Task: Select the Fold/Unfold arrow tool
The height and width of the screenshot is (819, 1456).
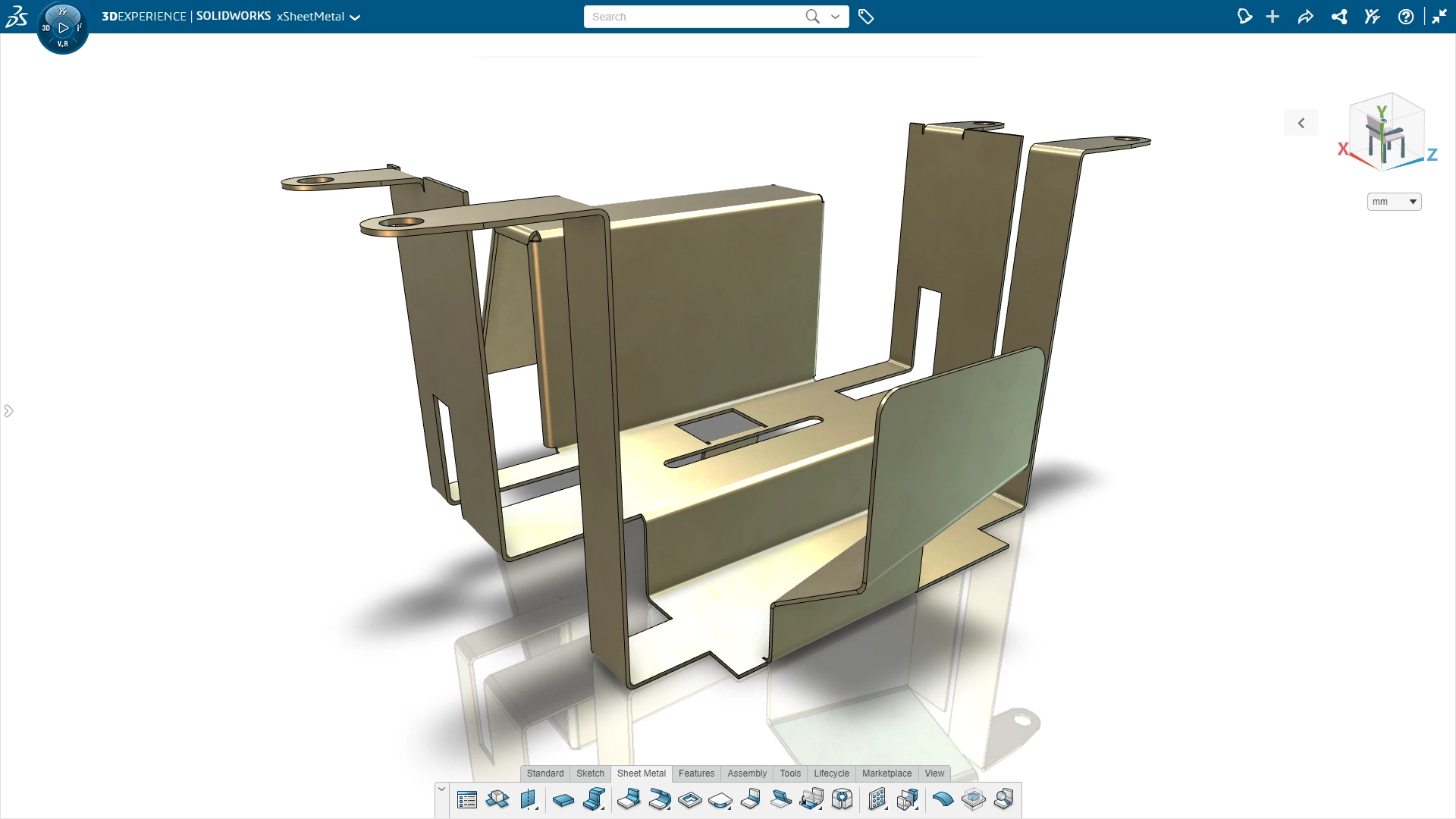Action: 811,800
